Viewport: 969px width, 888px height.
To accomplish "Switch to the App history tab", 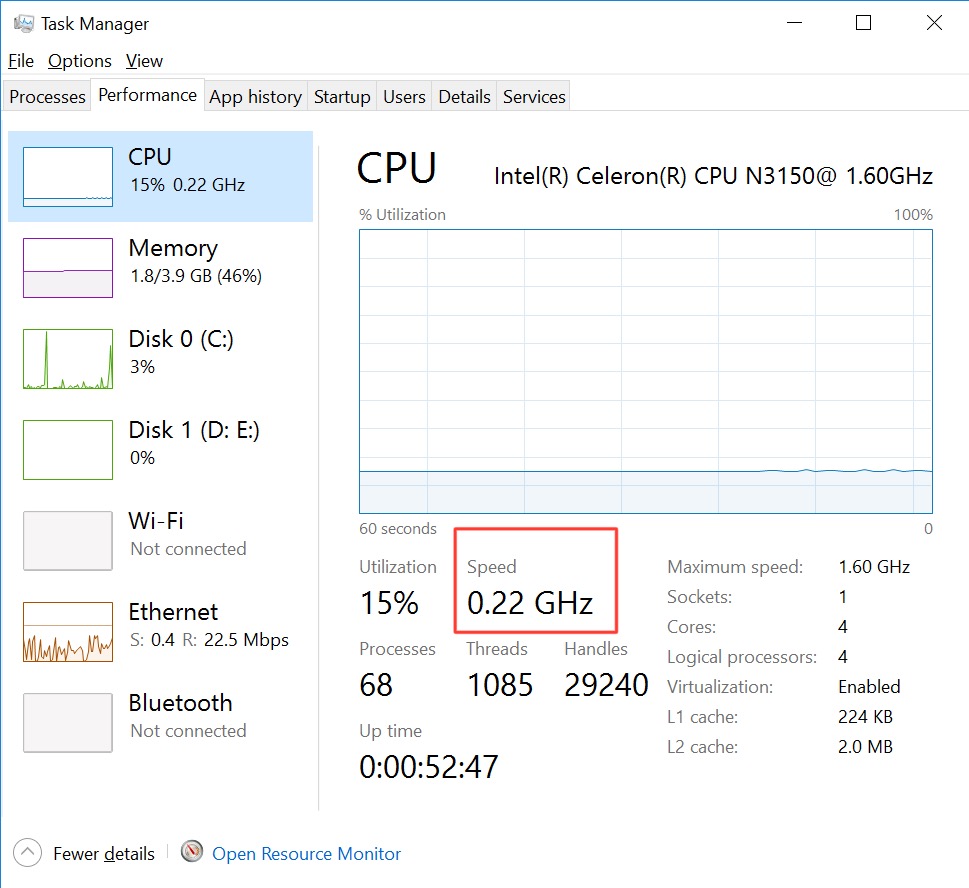I will point(255,97).
